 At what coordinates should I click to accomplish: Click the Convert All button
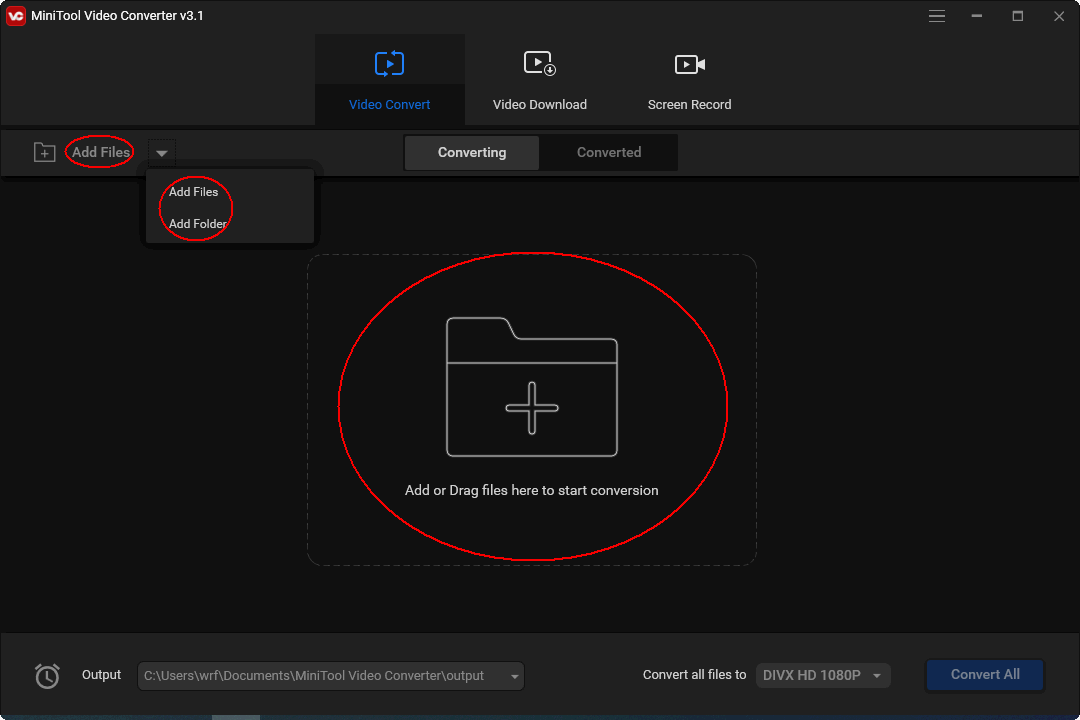(x=985, y=675)
